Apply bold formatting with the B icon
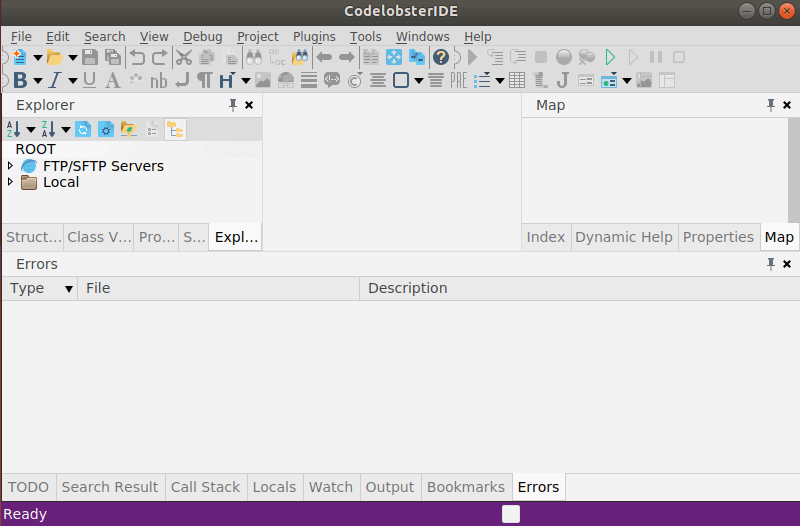 coord(20,81)
